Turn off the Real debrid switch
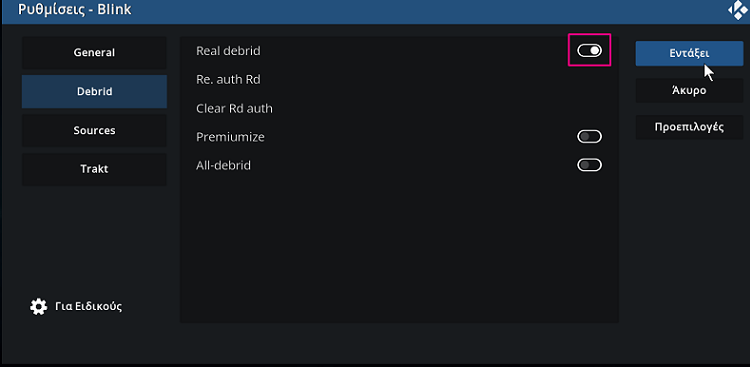The width and height of the screenshot is (750, 367). click(x=589, y=50)
